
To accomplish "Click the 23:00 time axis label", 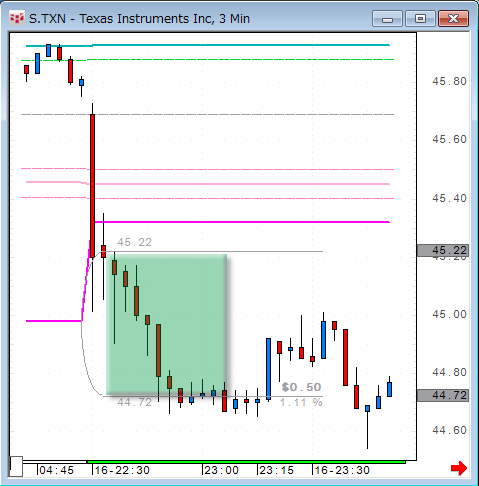I will click(x=221, y=470).
